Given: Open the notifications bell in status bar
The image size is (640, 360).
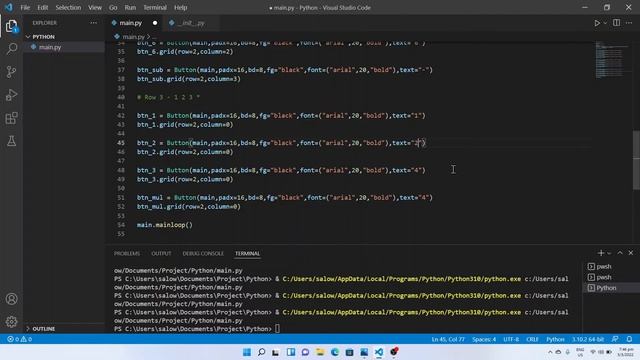Looking at the screenshot, I should point(629,339).
